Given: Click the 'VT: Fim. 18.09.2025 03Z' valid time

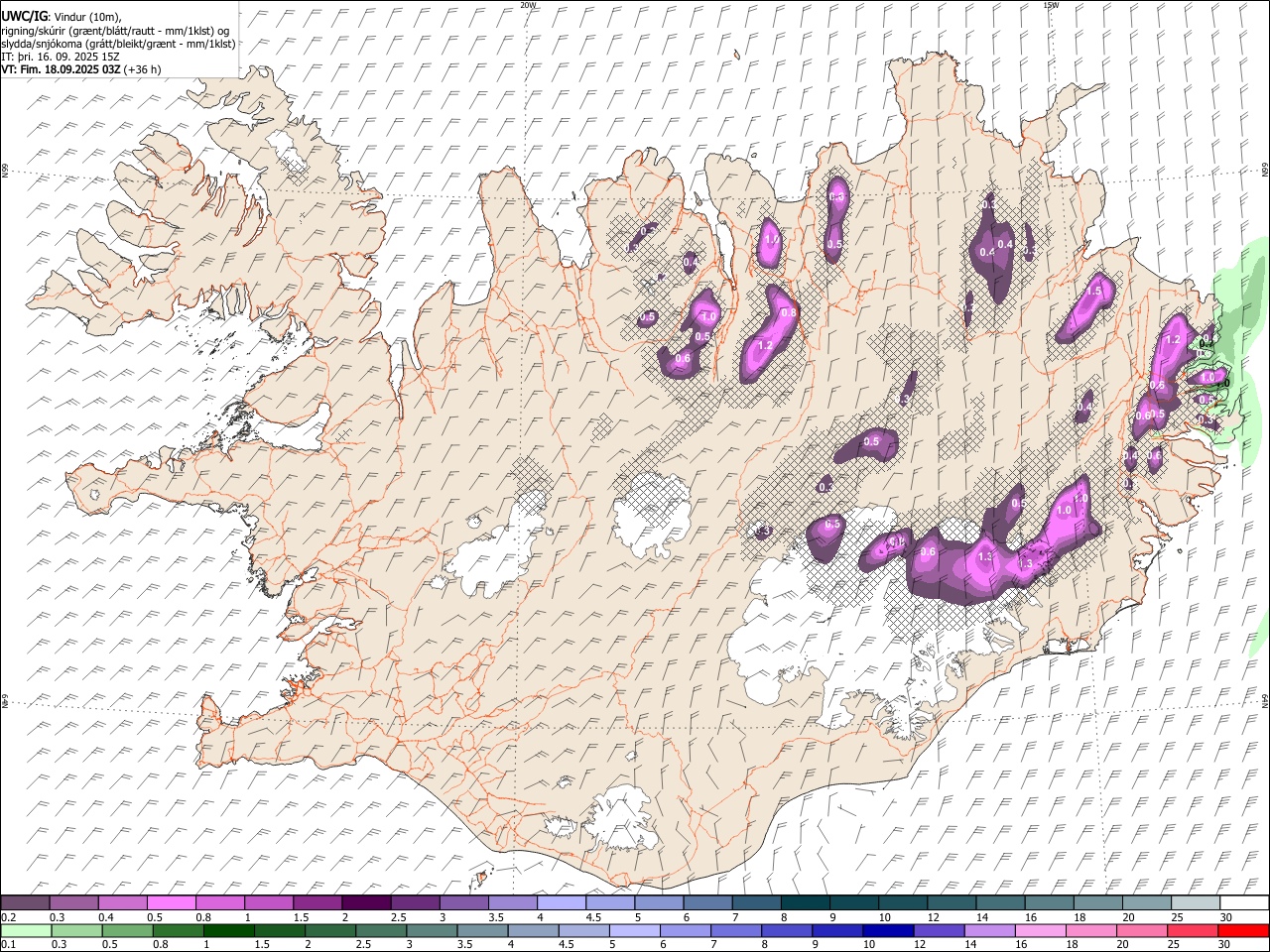Looking at the screenshot, I should coord(62,69).
